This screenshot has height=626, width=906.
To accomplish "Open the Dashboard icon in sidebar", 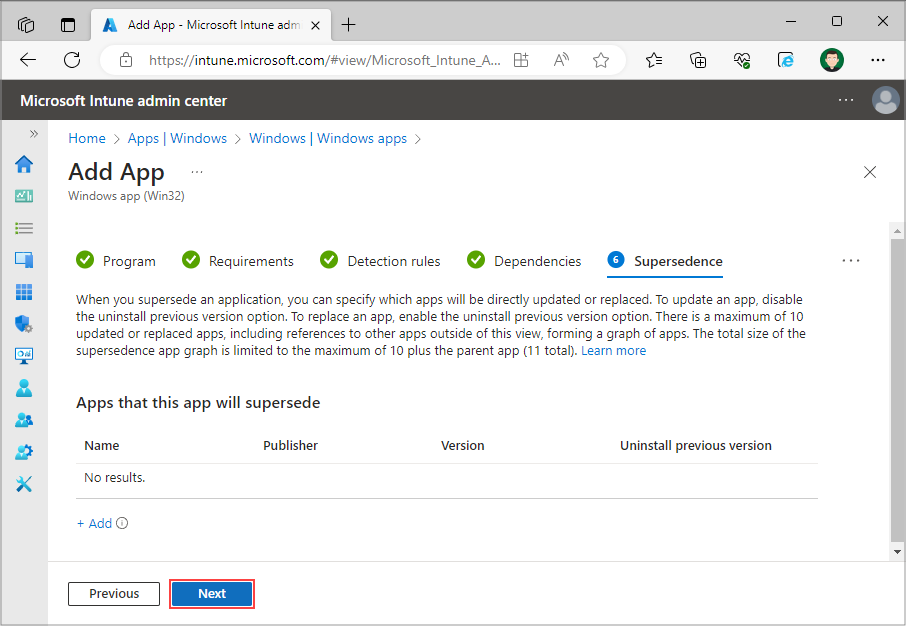I will click(x=24, y=197).
